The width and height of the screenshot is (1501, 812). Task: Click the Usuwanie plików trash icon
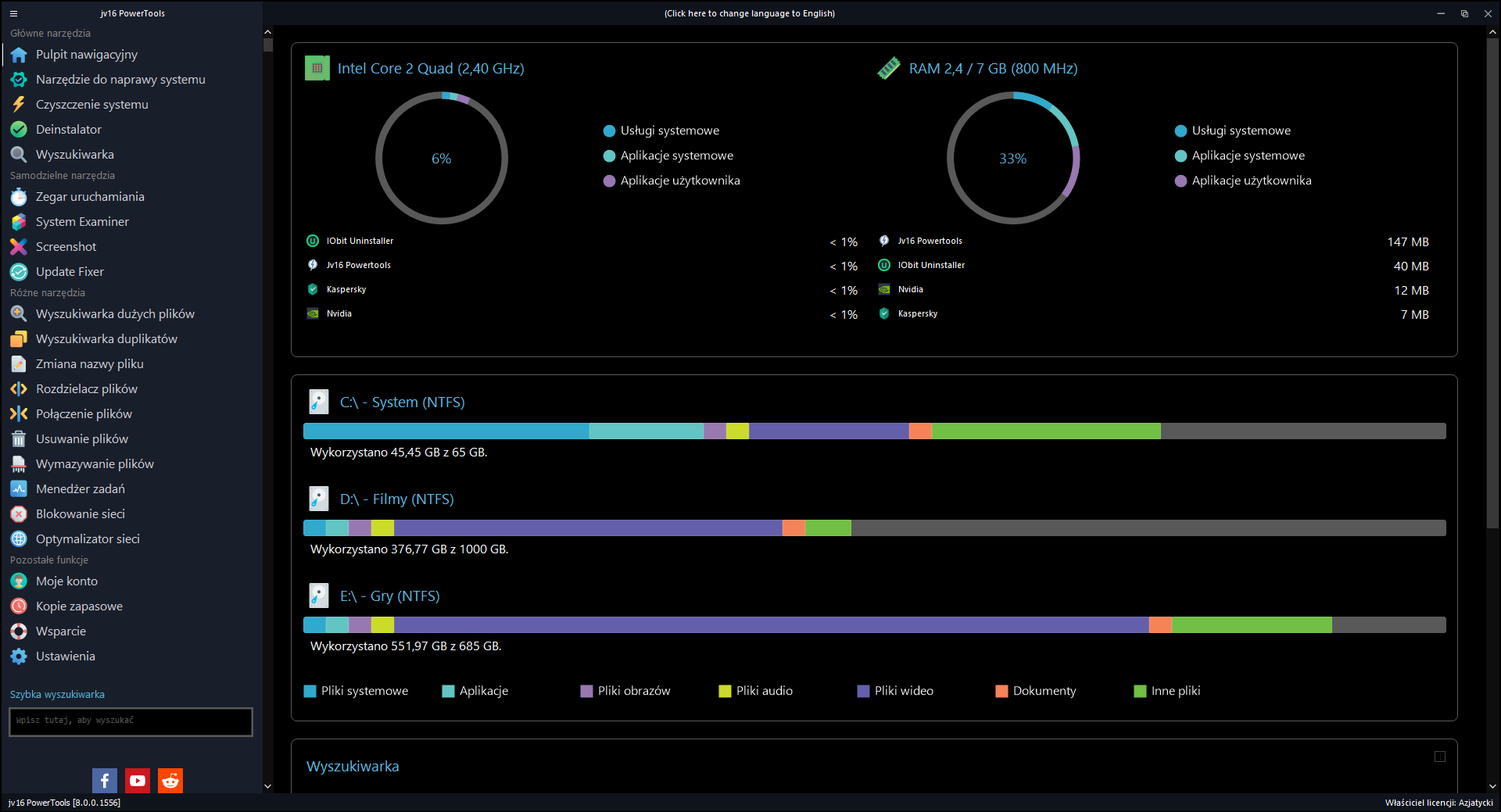click(19, 439)
